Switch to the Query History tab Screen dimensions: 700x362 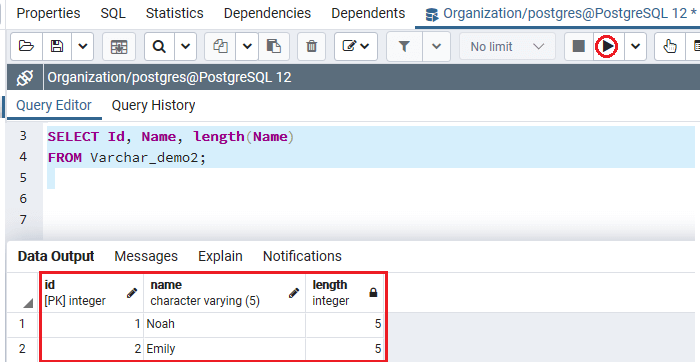(153, 105)
